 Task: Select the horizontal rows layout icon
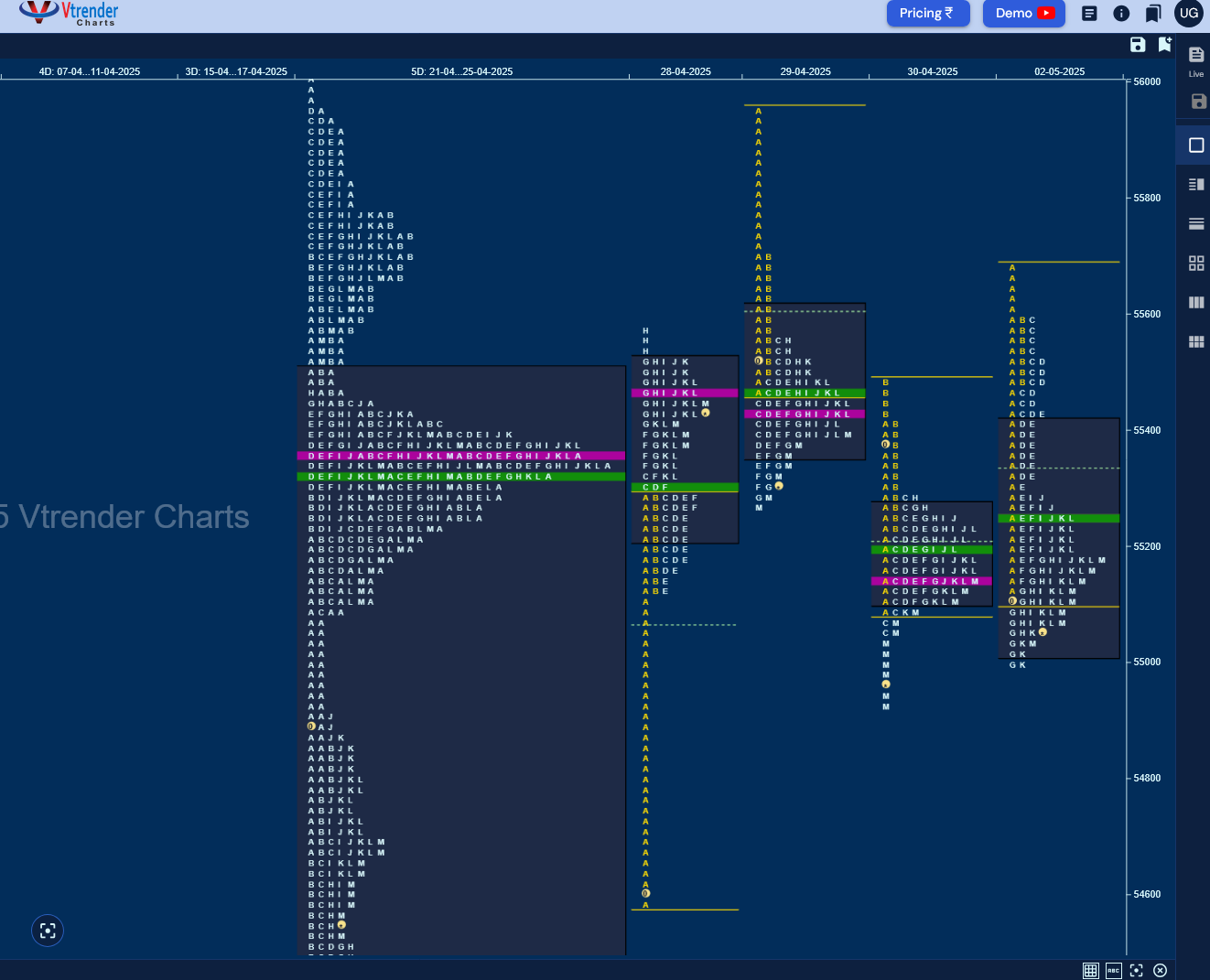click(1196, 223)
